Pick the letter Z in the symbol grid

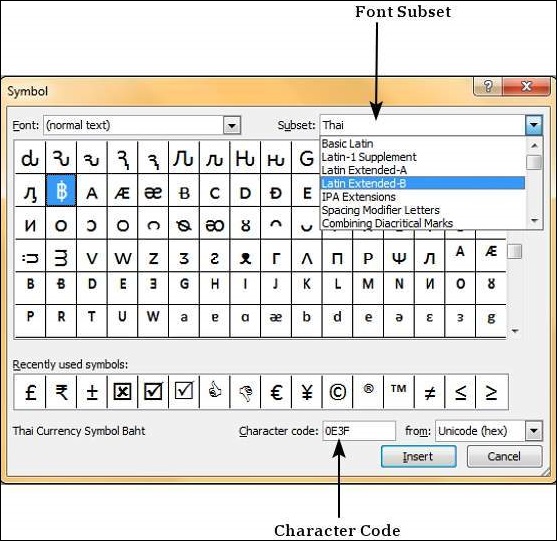click(x=153, y=255)
